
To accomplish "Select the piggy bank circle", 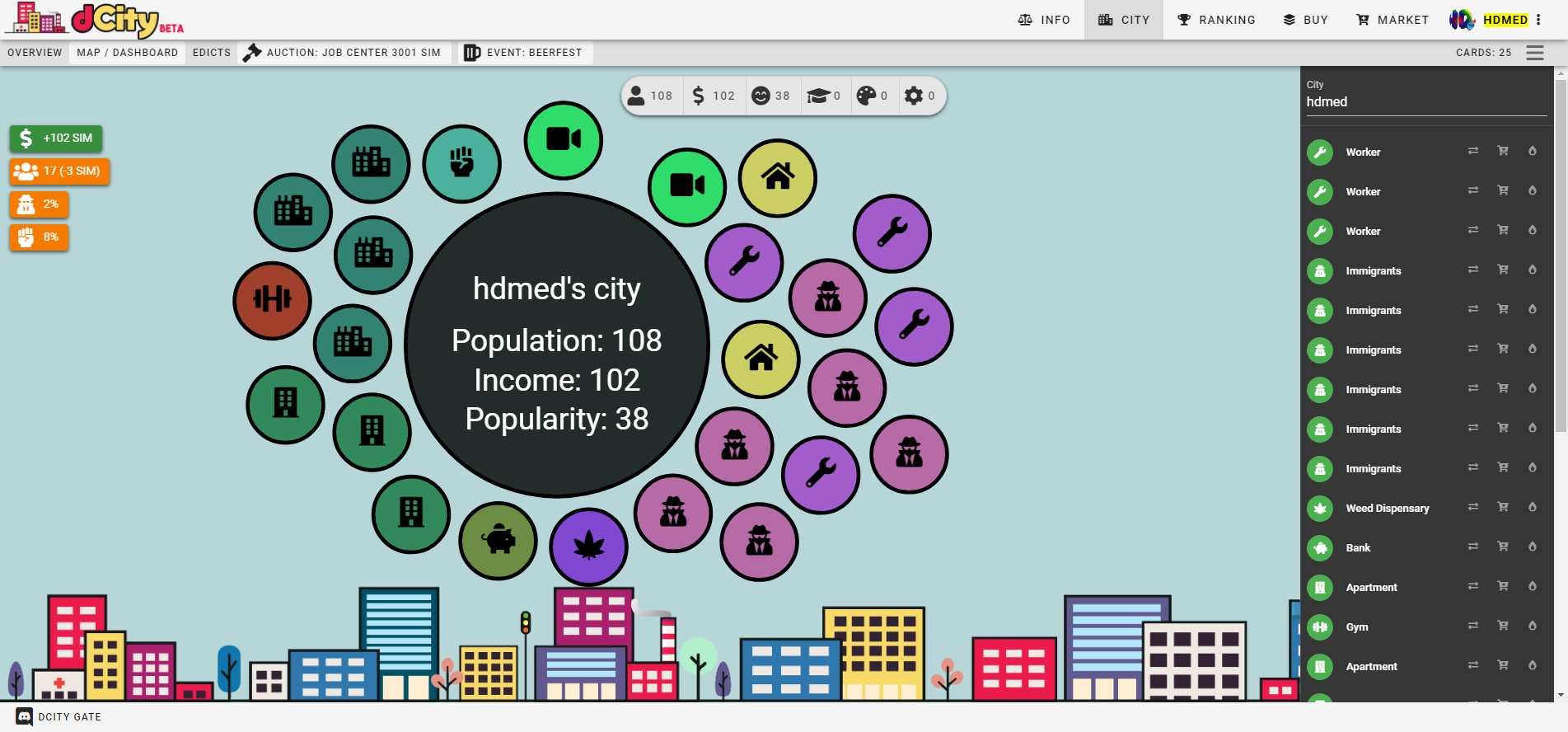I will click(498, 541).
